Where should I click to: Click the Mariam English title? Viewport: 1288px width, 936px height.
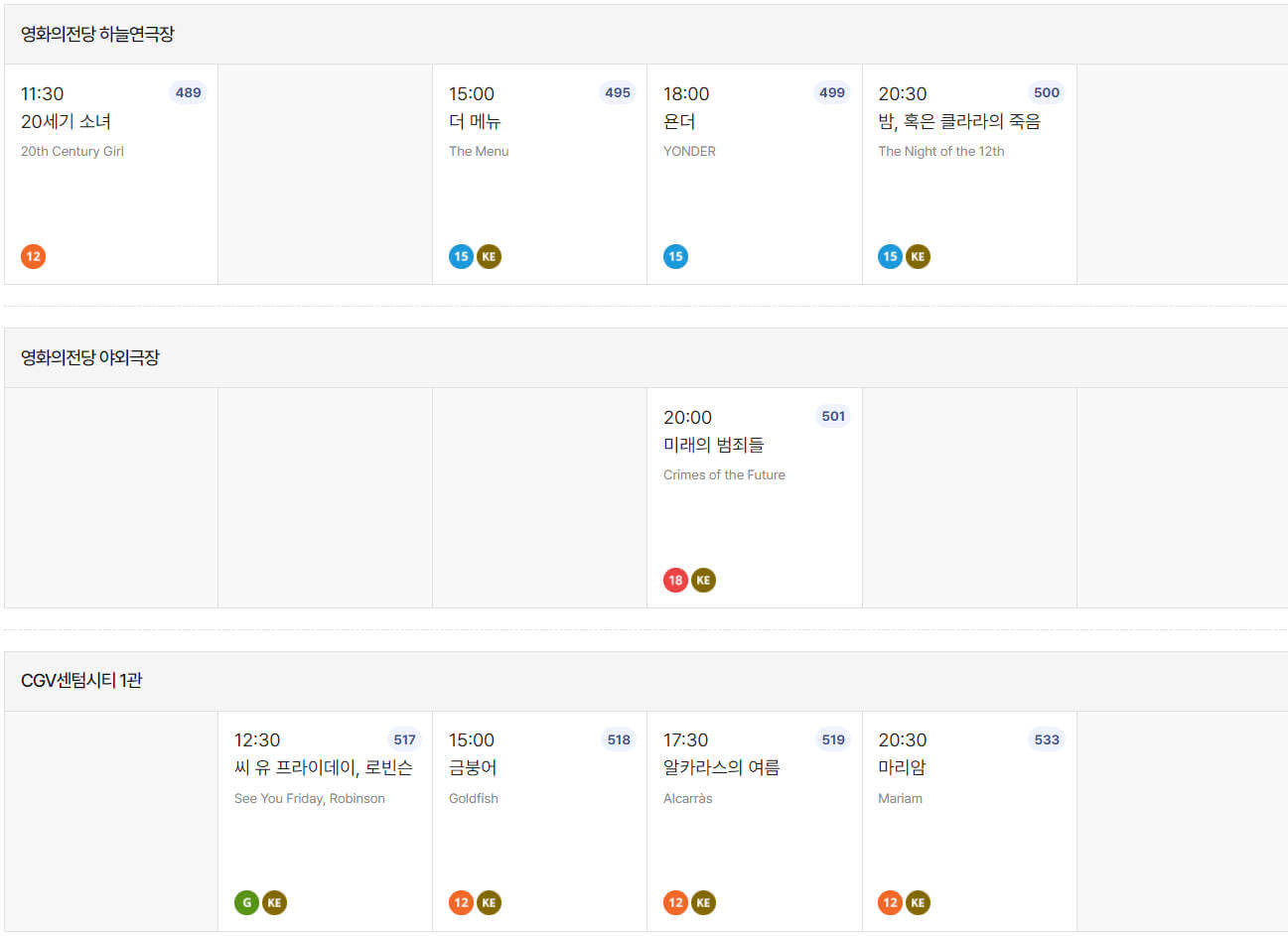900,798
